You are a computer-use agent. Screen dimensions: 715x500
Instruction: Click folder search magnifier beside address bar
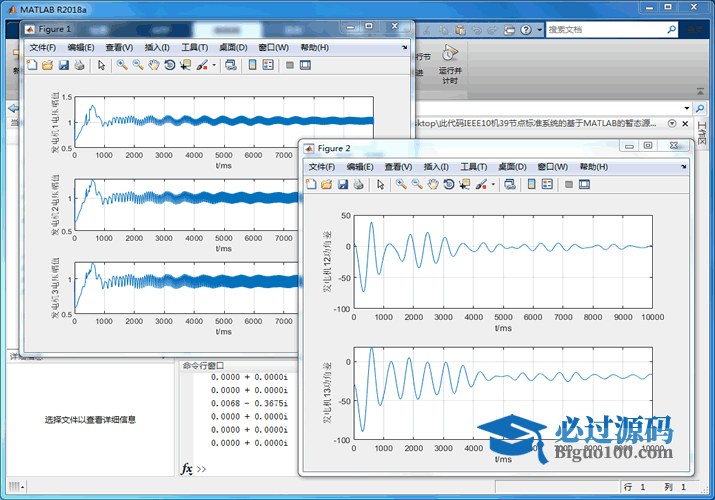(699, 108)
